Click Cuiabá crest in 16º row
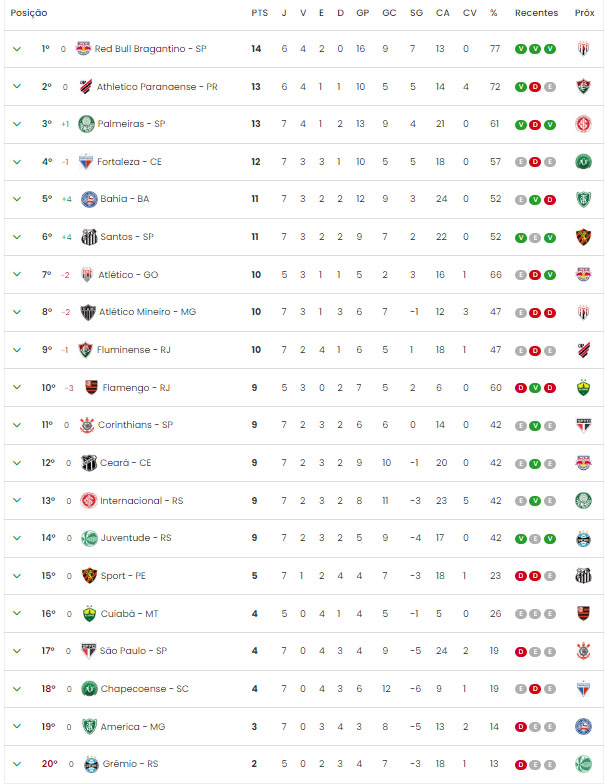This screenshot has width=613, height=784. tap(89, 614)
